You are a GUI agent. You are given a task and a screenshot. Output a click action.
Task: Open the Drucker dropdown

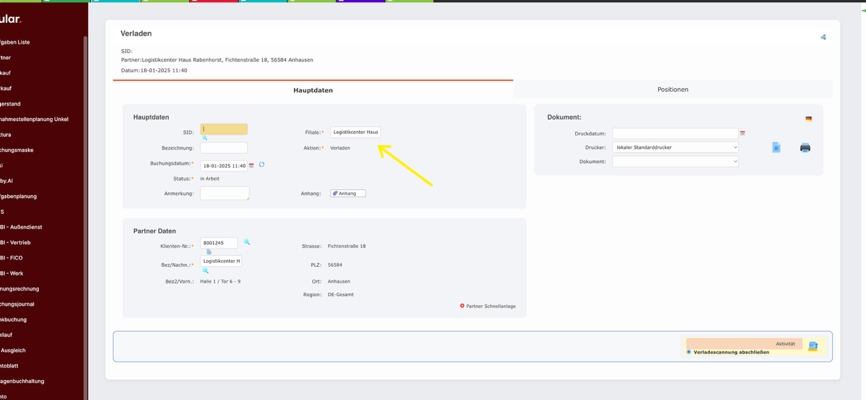tap(675, 147)
